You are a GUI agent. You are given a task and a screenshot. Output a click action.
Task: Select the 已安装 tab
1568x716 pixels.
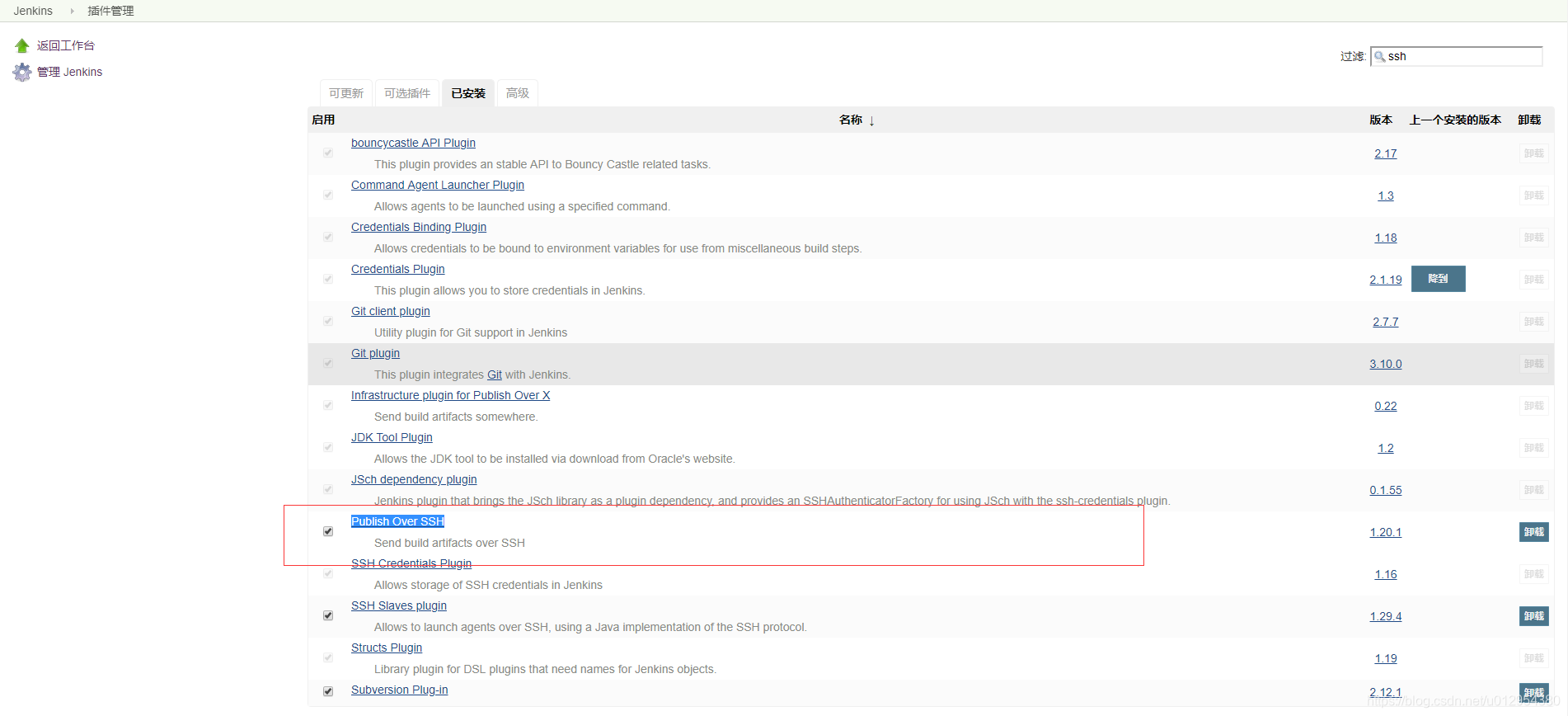[x=468, y=93]
